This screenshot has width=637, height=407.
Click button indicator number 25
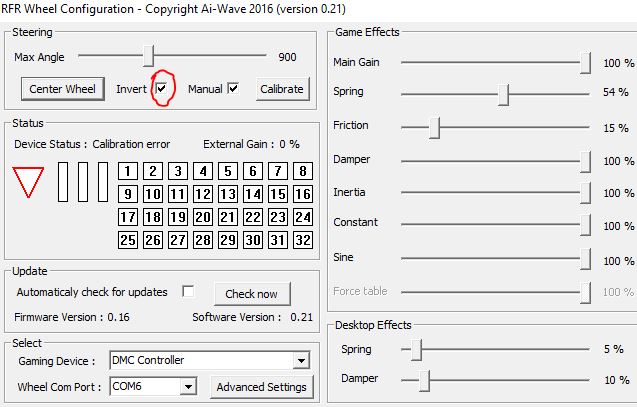(128, 240)
